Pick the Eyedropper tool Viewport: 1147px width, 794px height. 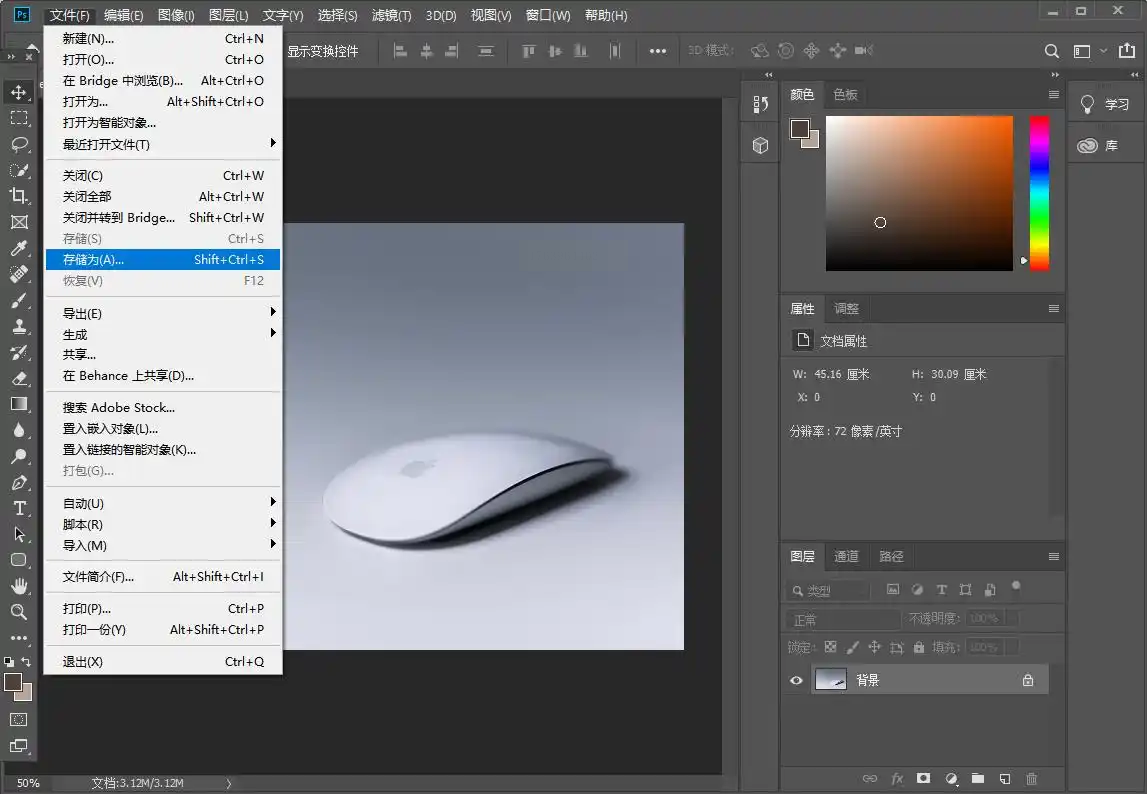[x=19, y=248]
